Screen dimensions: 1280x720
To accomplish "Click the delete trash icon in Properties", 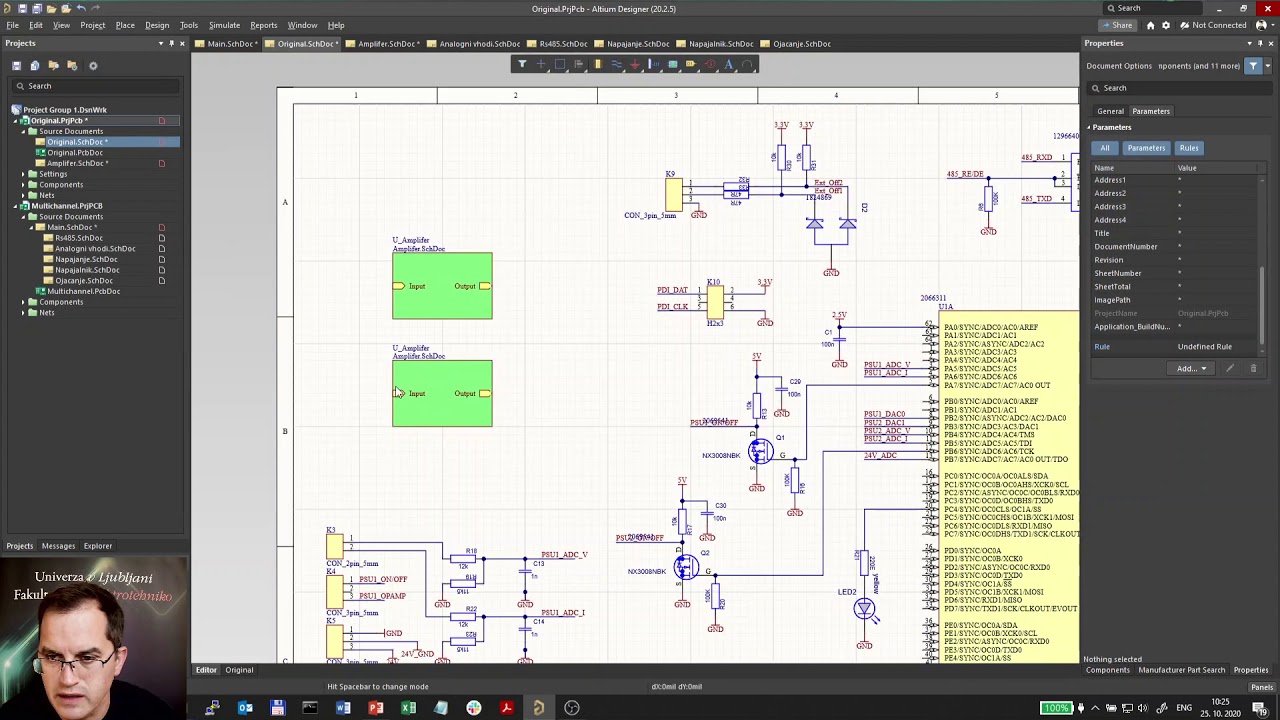I will point(1253,368).
